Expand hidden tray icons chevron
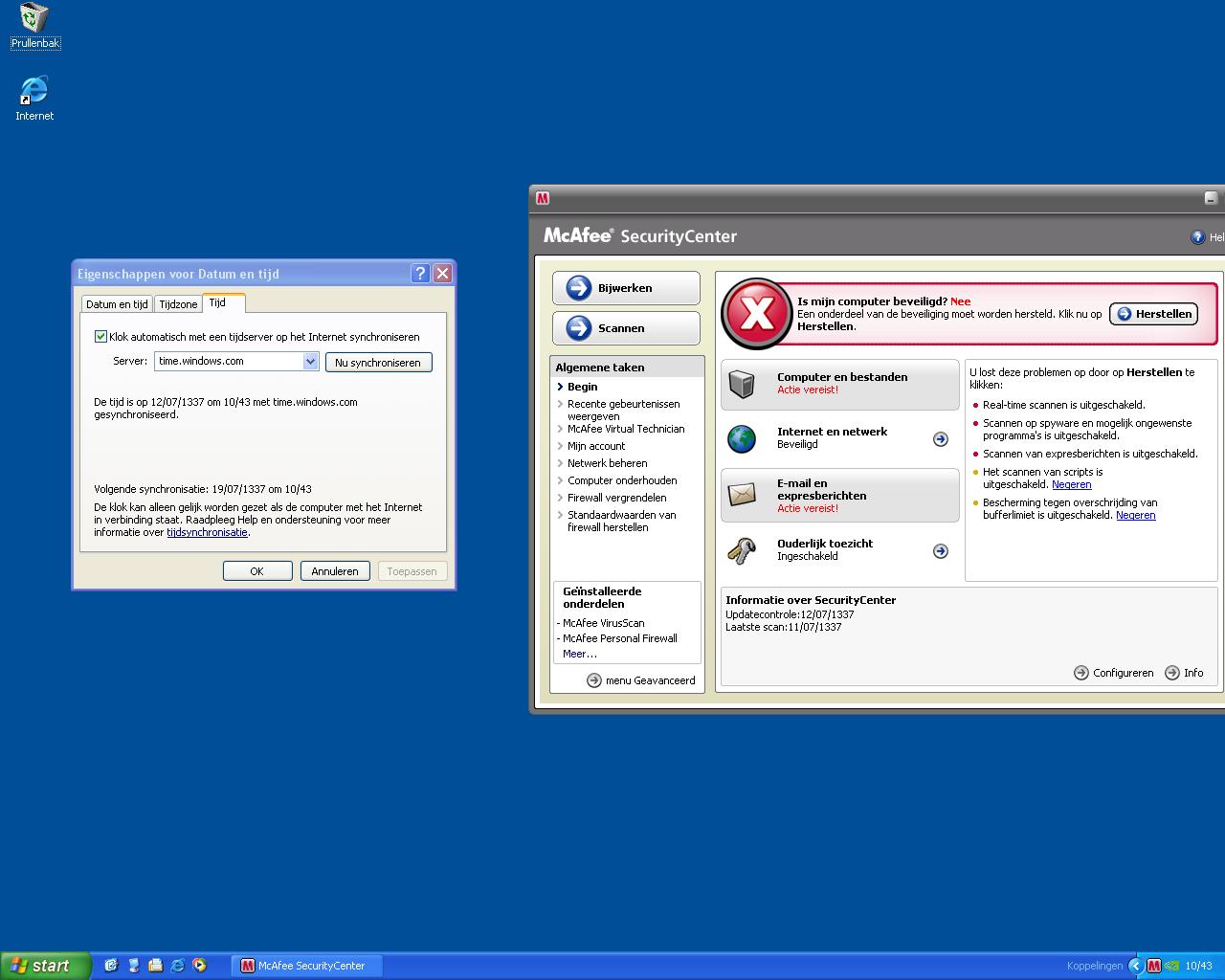 tap(1136, 966)
